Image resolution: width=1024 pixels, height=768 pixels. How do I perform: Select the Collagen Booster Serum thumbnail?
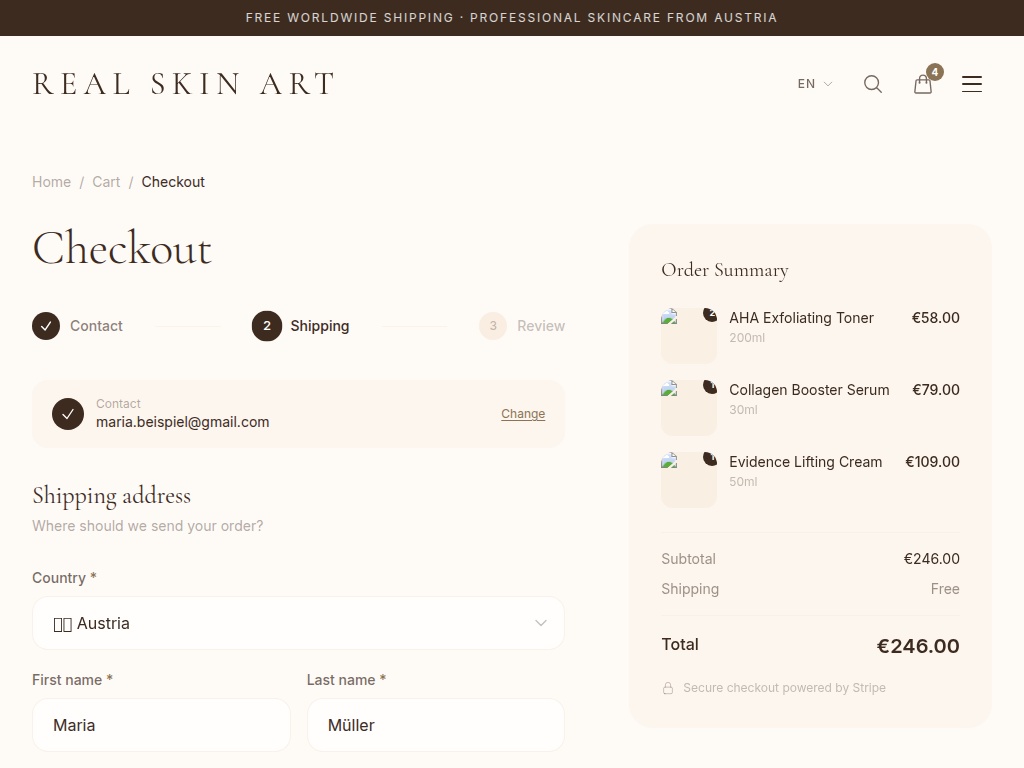(x=689, y=408)
